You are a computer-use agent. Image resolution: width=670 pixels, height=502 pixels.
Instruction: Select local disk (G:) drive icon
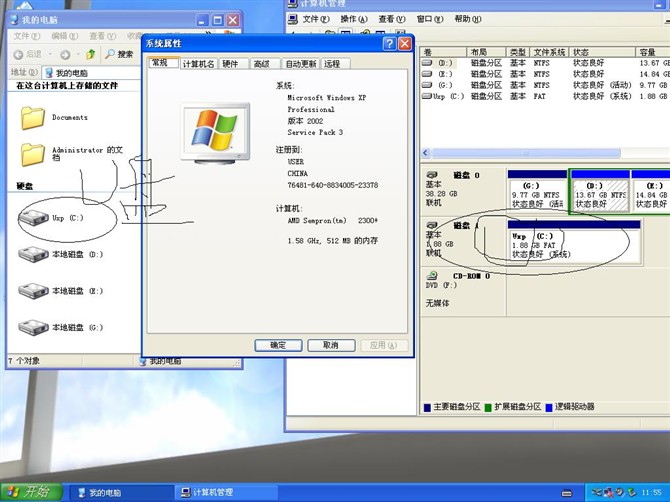click(35, 327)
